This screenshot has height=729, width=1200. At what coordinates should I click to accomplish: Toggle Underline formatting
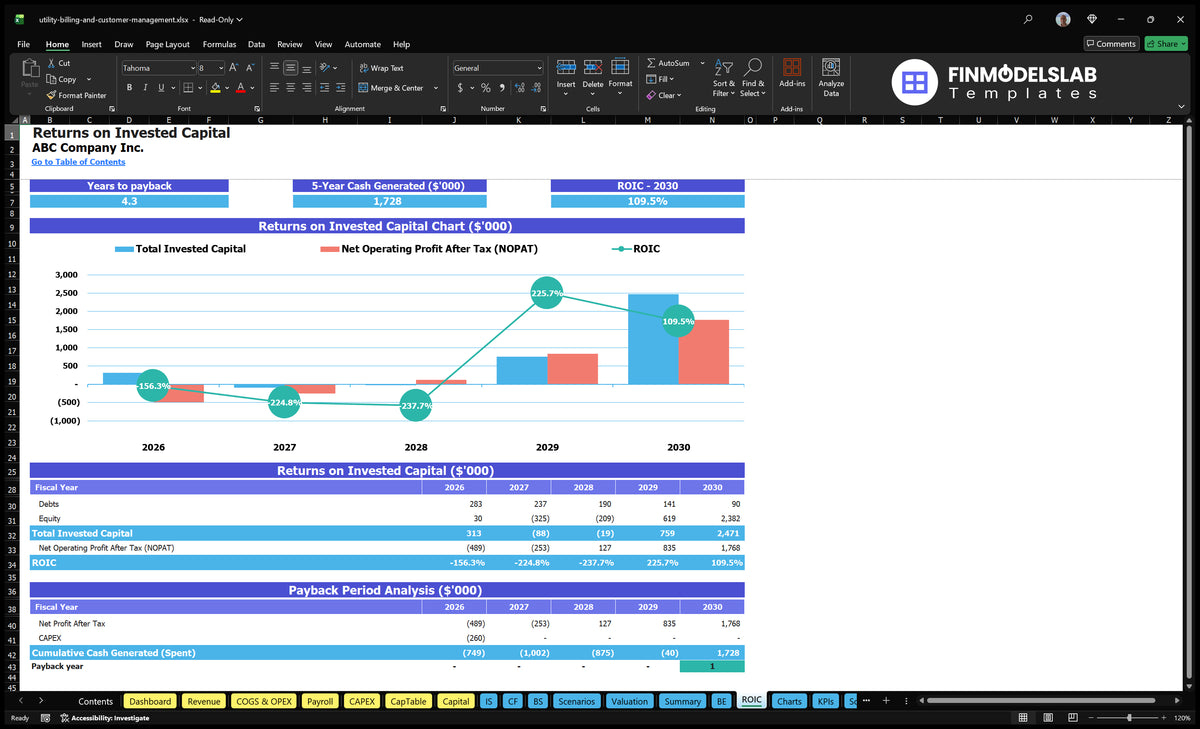[161, 88]
